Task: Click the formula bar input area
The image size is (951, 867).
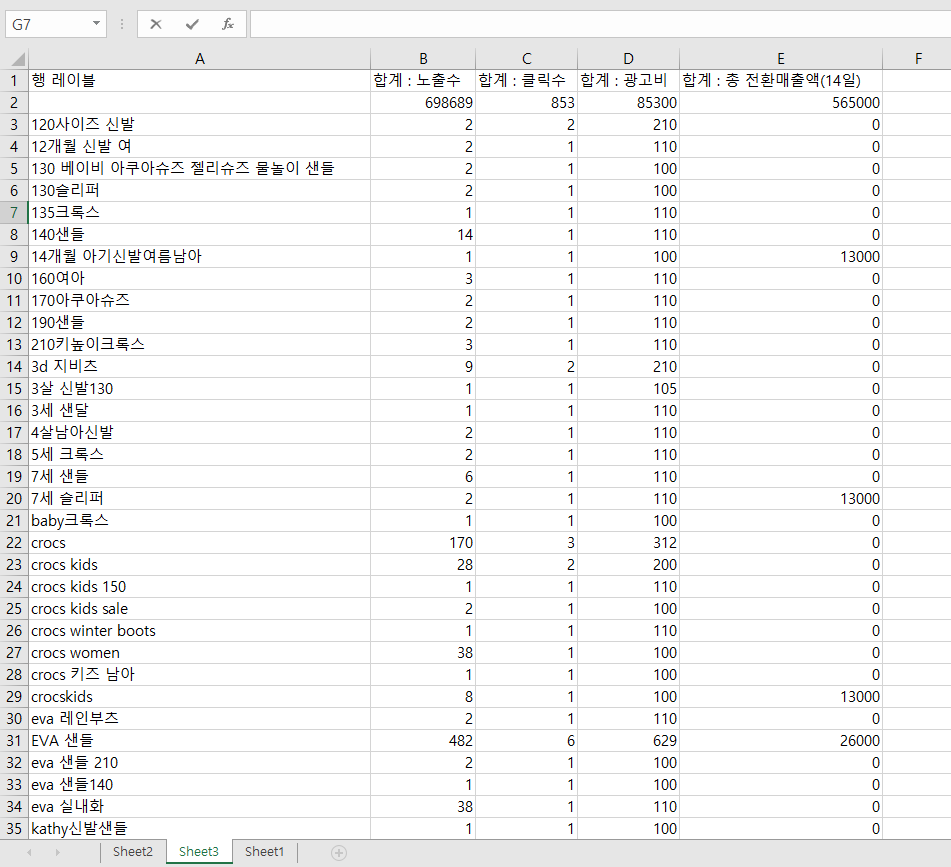Action: [x=600, y=24]
